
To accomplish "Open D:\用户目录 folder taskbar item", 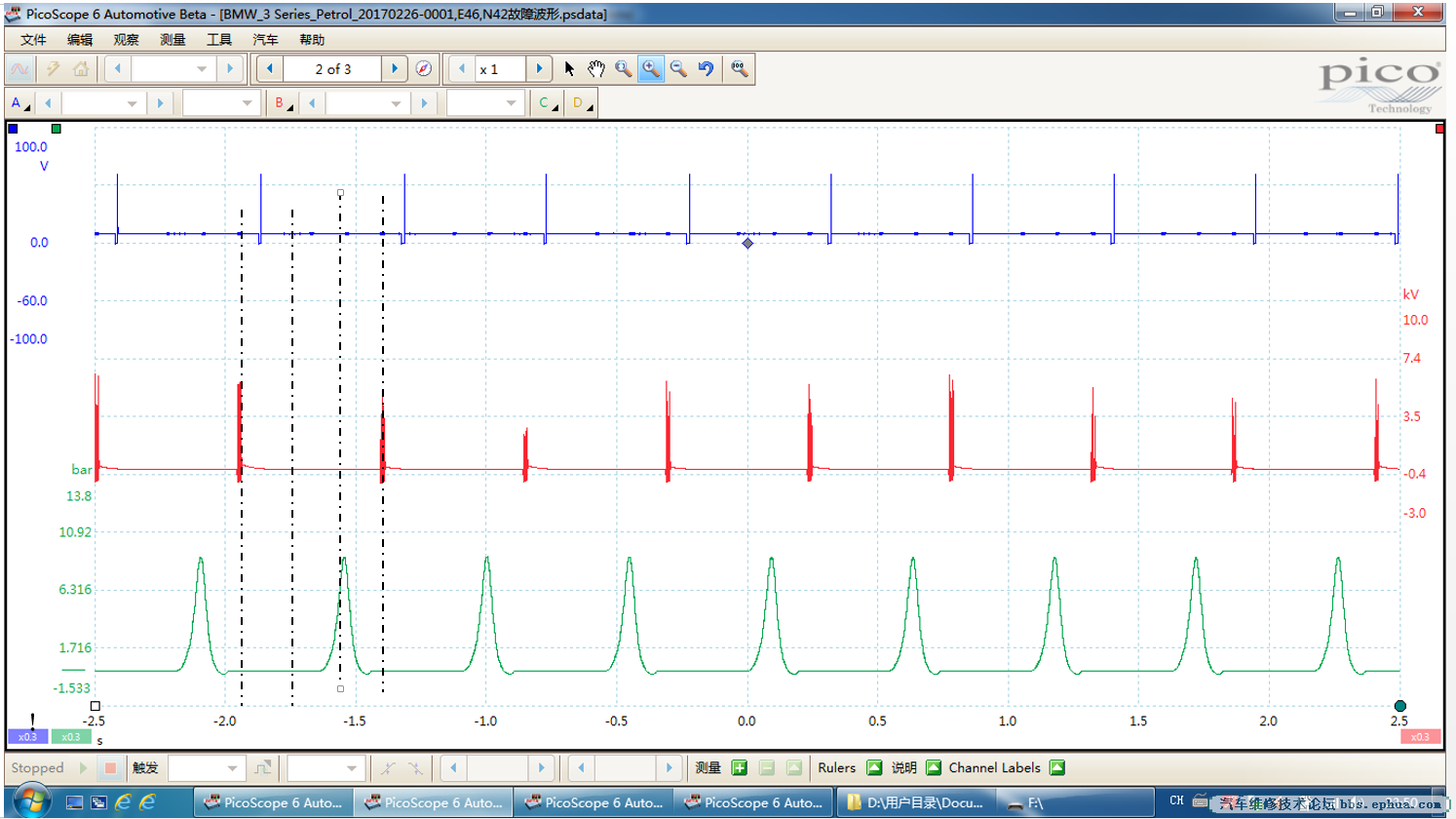I will coord(915,802).
